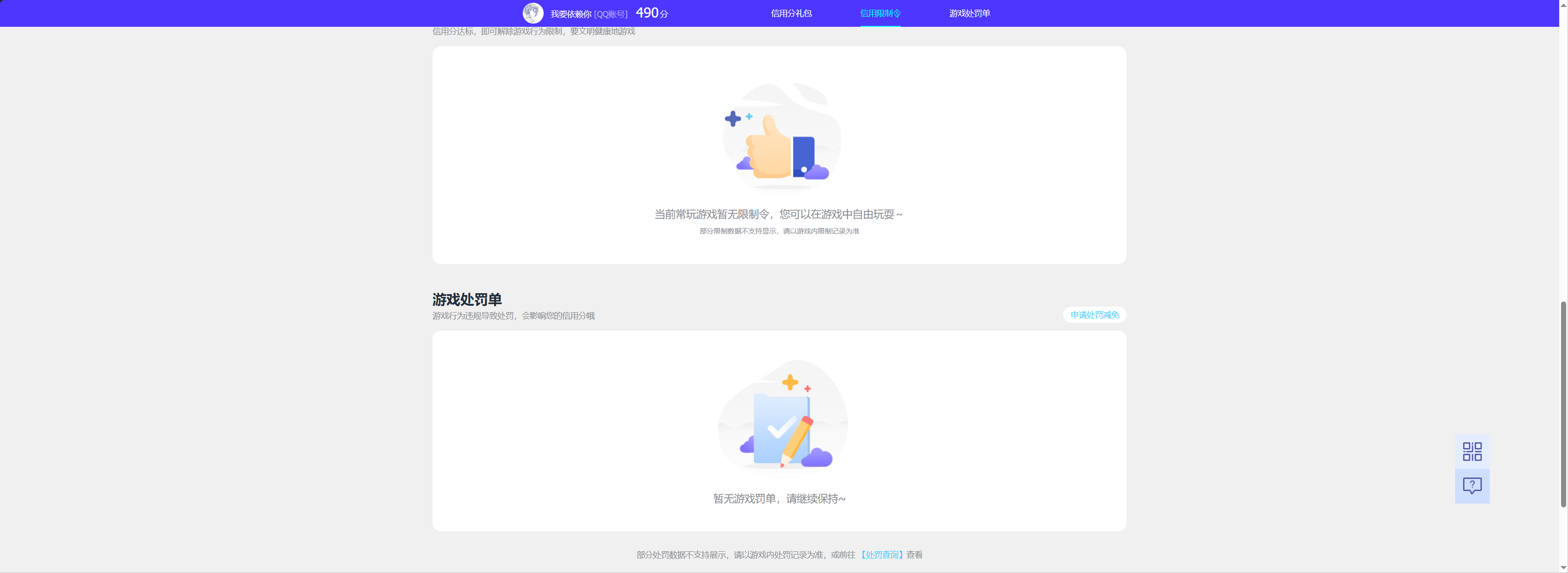Screen dimensions: 1568x573
Task: Switch to 游戏处罚单 tab
Action: (970, 13)
